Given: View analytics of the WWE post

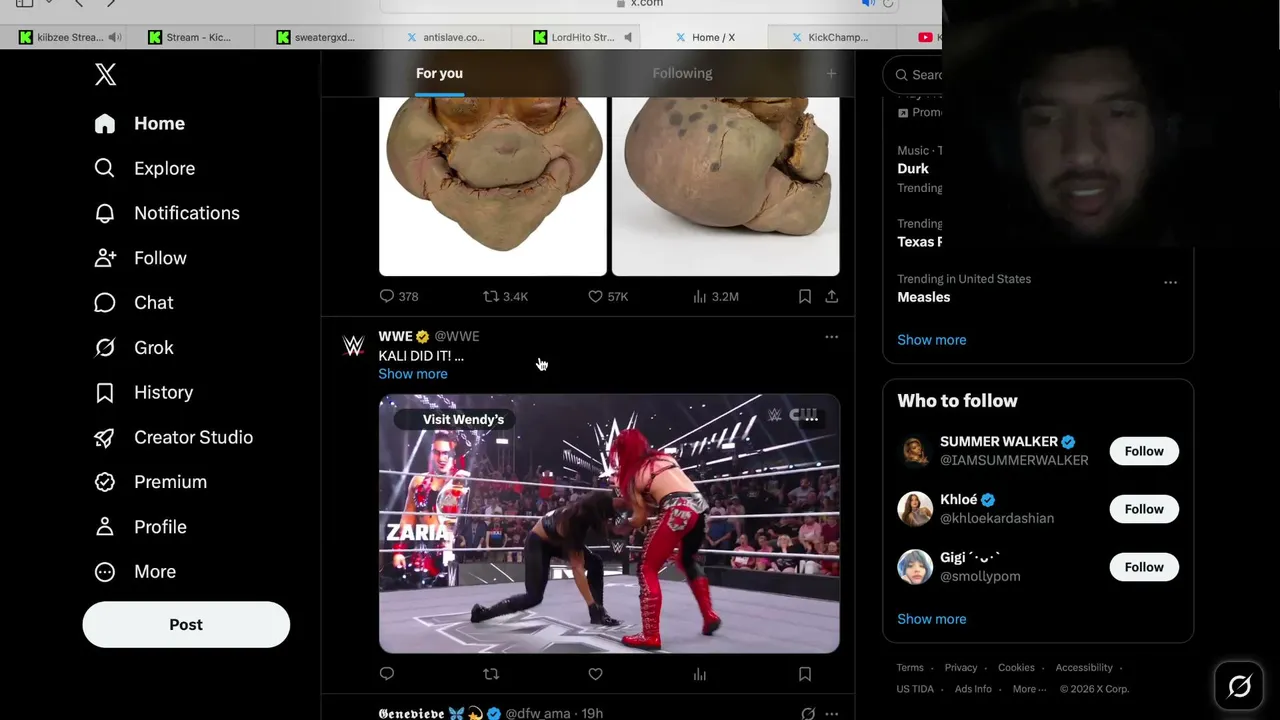Looking at the screenshot, I should coord(700,674).
